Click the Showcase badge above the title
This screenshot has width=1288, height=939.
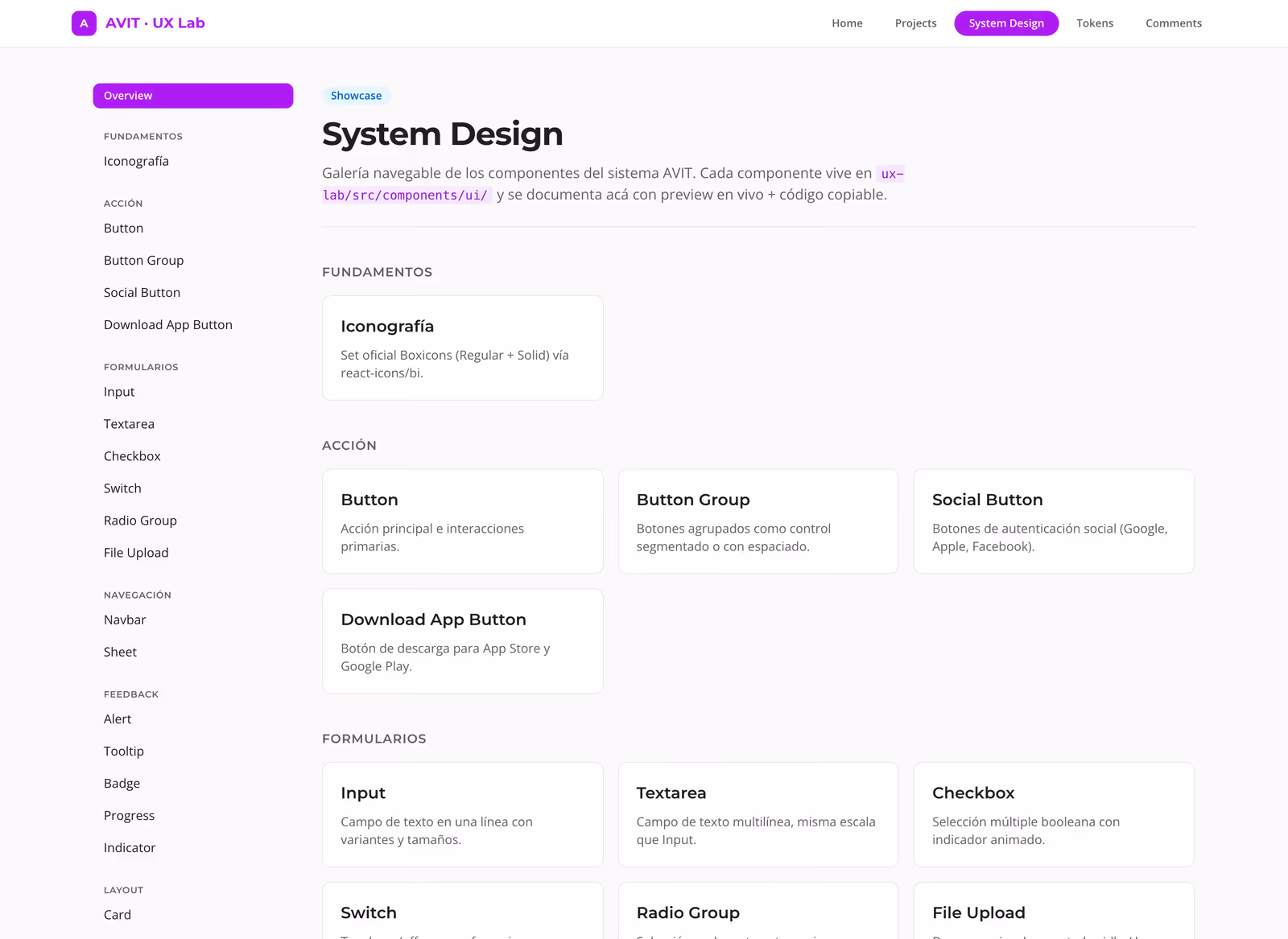pyautogui.click(x=357, y=96)
